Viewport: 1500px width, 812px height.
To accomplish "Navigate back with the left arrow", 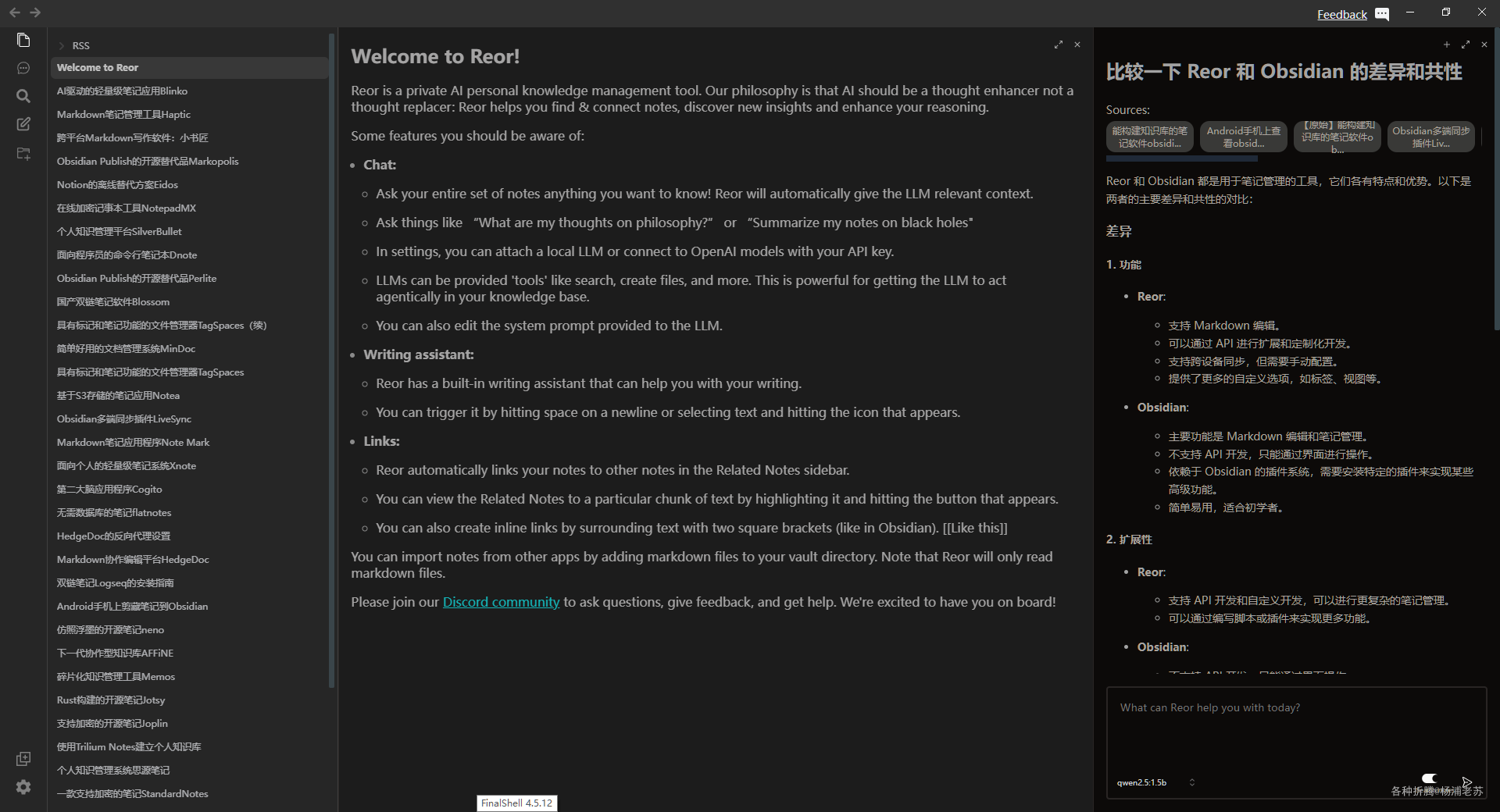I will 15,12.
